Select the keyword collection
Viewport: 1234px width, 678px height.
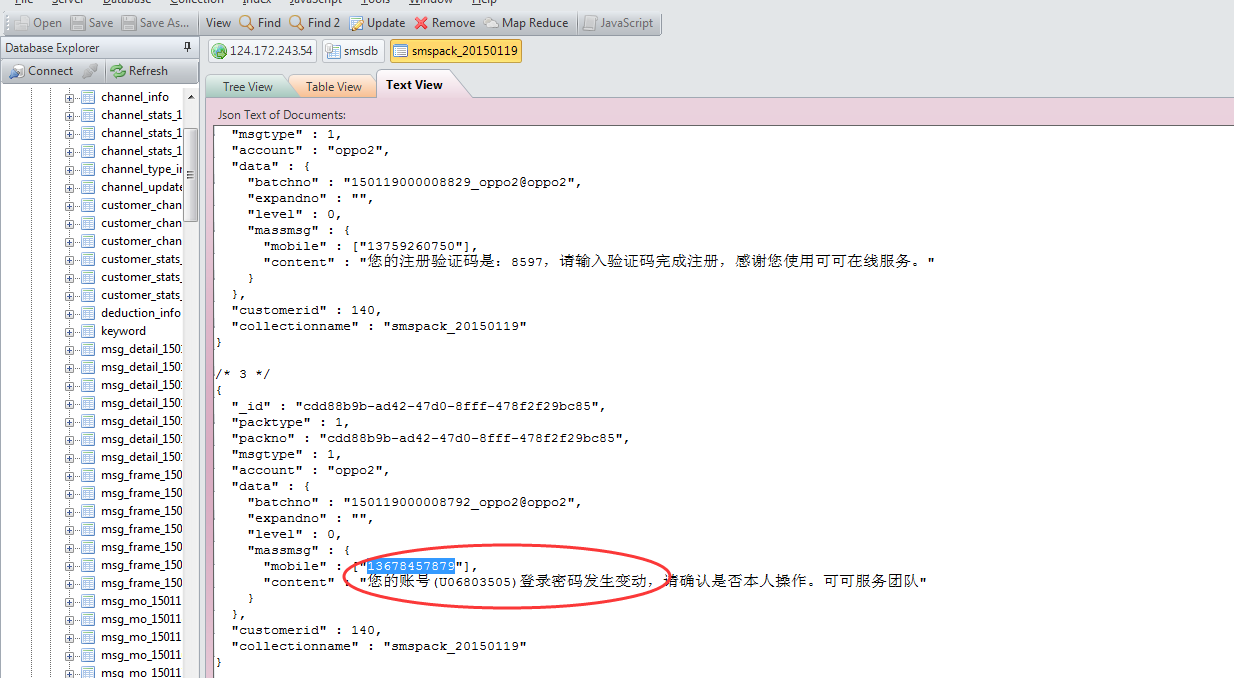pyautogui.click(x=123, y=331)
